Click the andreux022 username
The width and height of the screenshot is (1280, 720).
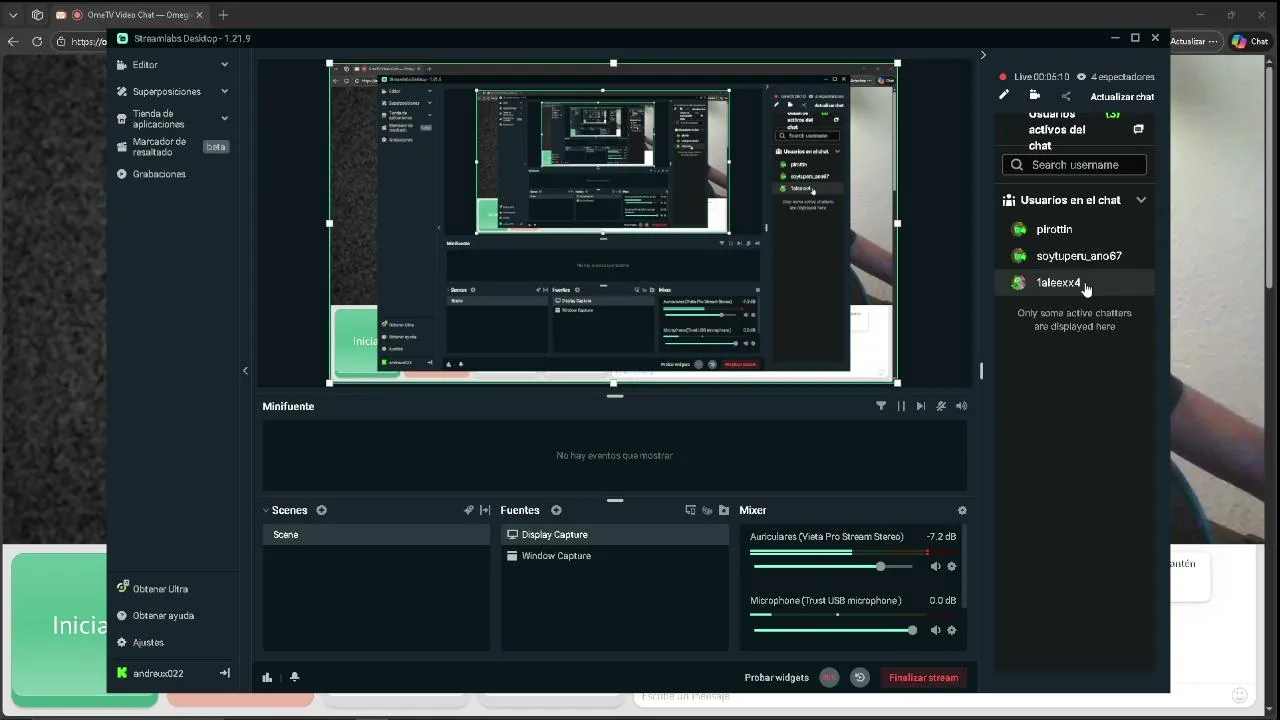158,674
